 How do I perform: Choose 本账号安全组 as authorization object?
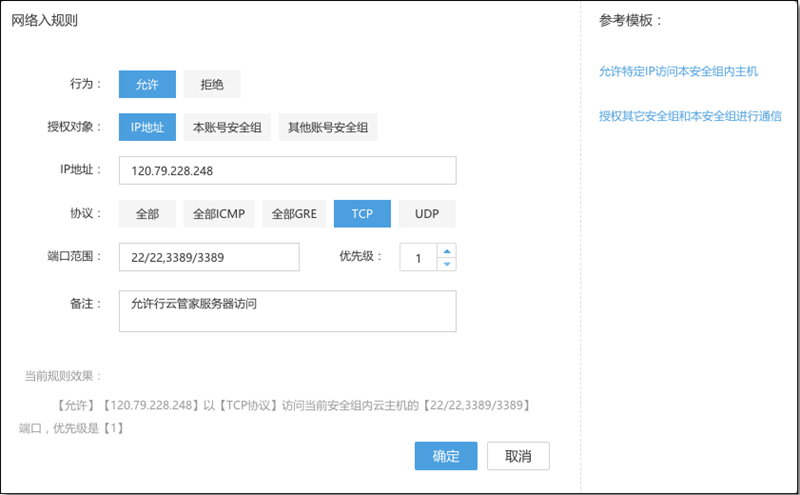[x=227, y=127]
